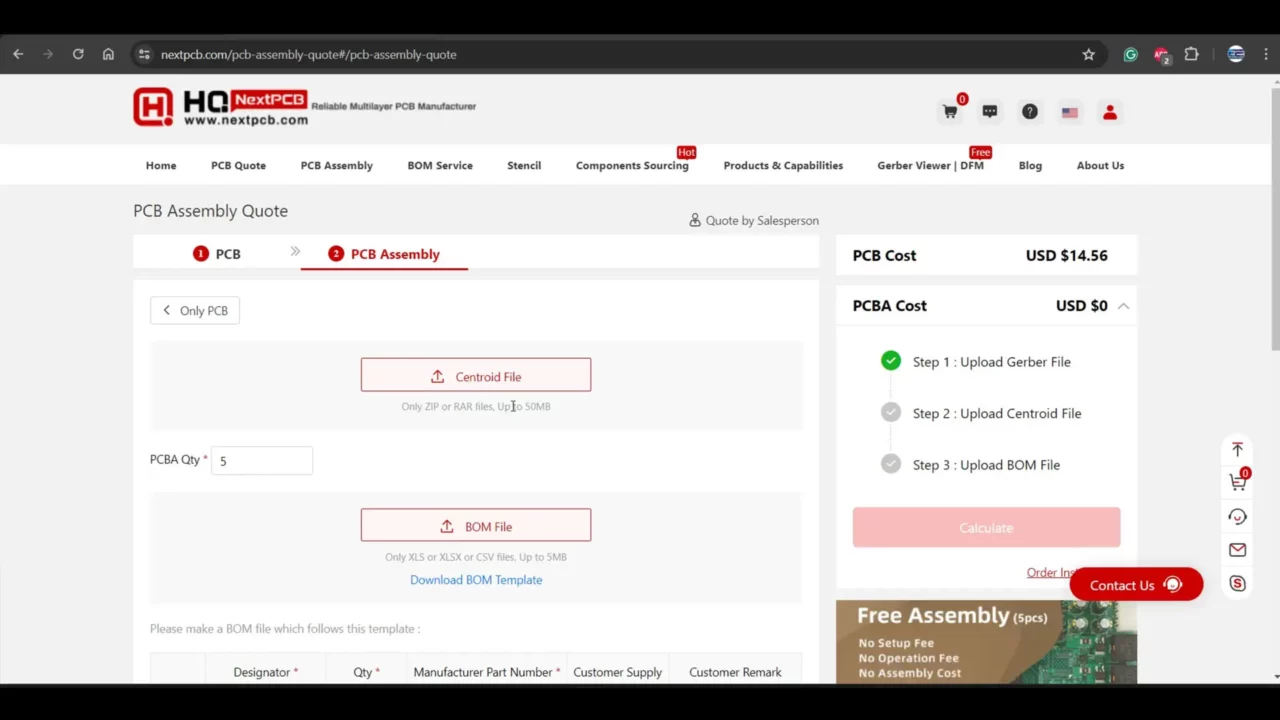Click site info icon in address bar

coord(144,54)
